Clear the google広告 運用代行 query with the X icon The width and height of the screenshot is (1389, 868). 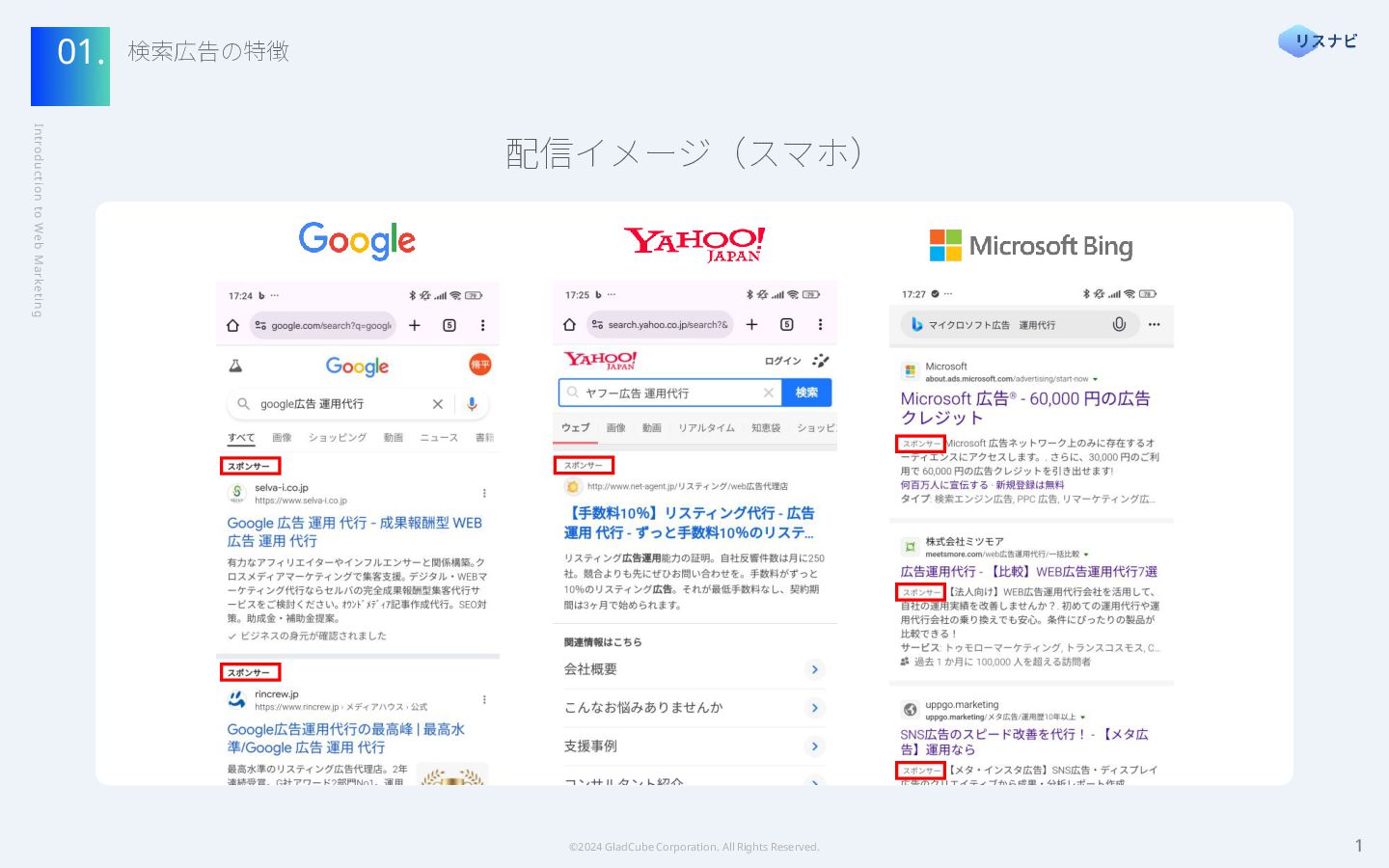tap(437, 404)
